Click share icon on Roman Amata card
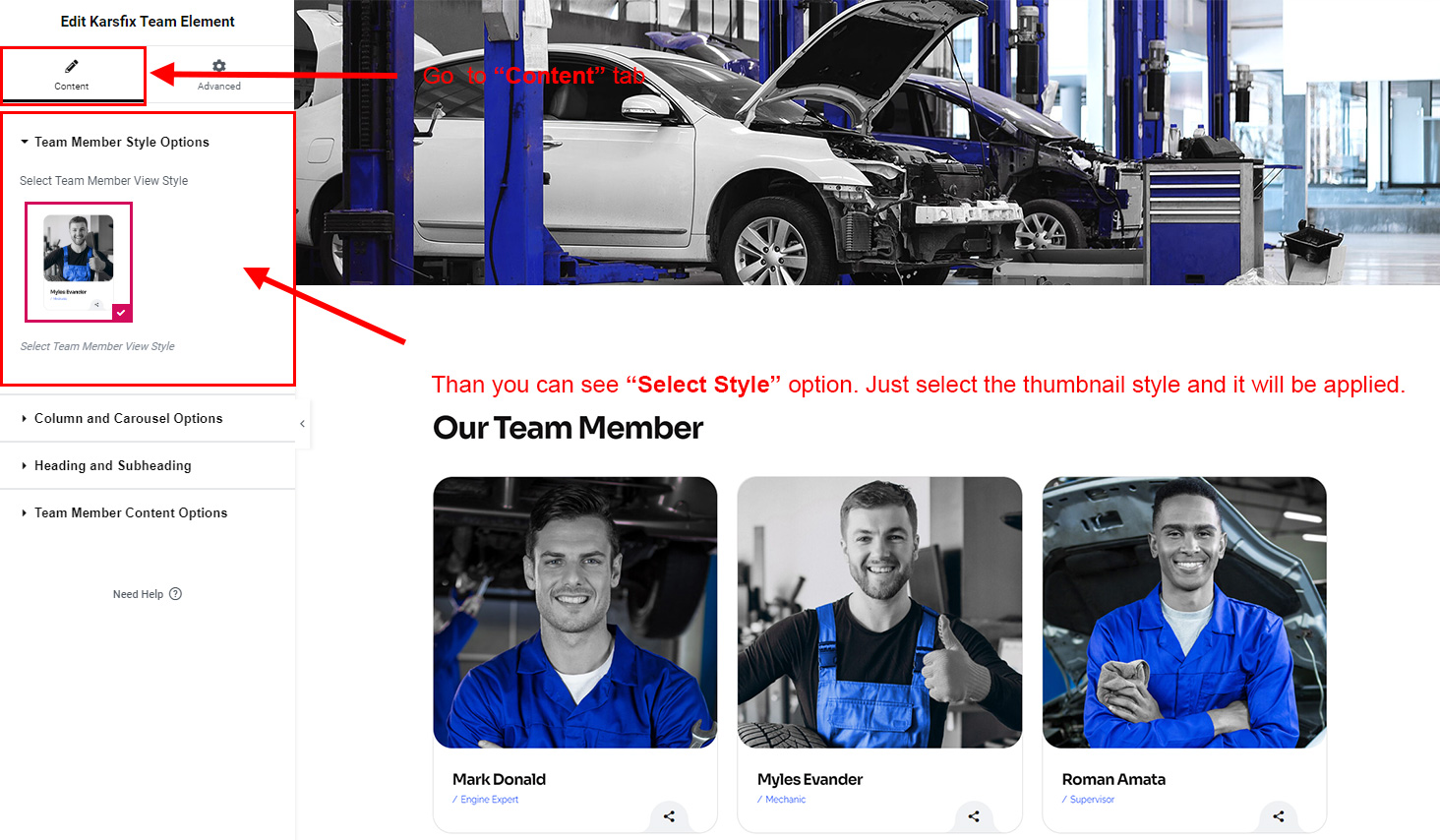The image size is (1440, 840). pyautogui.click(x=1279, y=816)
